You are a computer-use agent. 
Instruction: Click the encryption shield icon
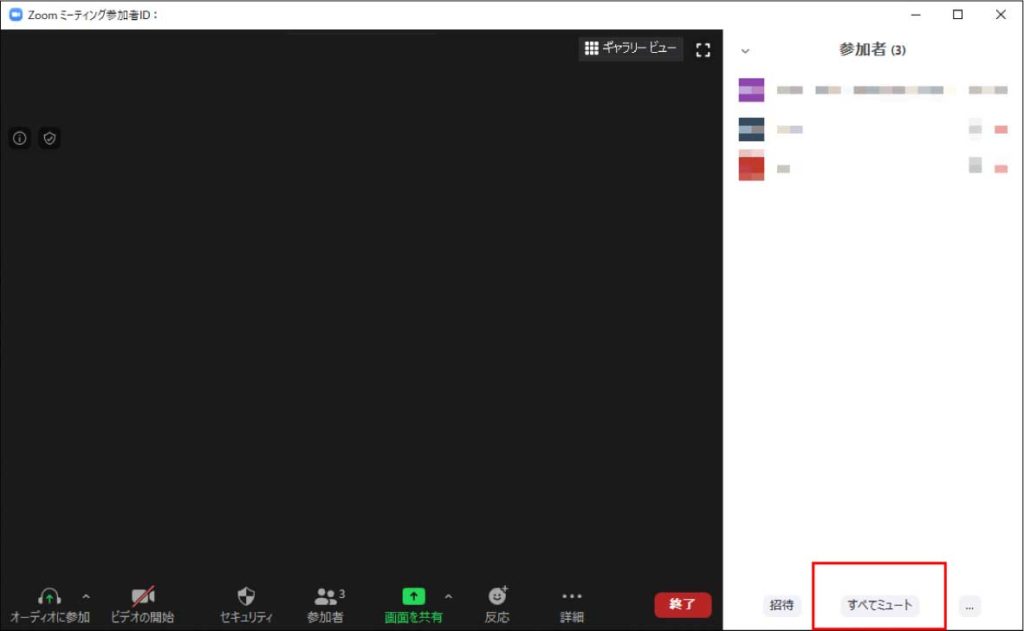tap(49, 138)
